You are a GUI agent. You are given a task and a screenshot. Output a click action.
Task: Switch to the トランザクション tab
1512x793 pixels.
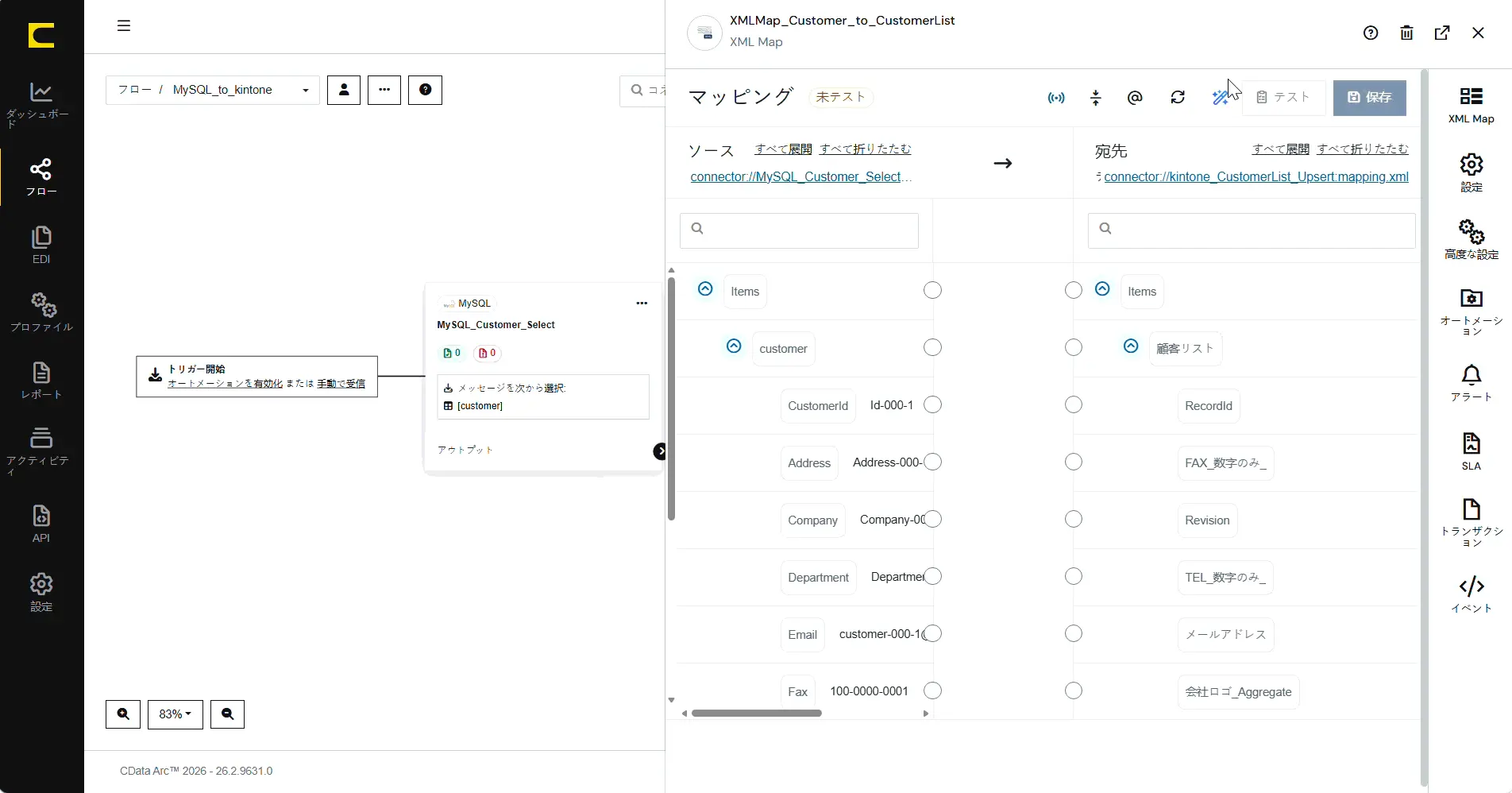coord(1471,522)
